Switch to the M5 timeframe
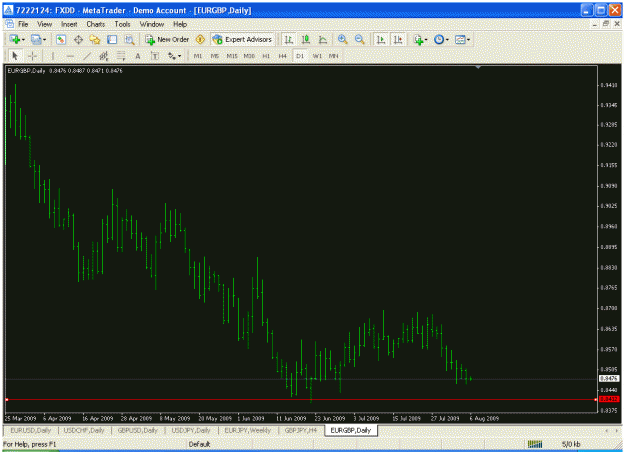The height and width of the screenshot is (452, 625). 214,56
